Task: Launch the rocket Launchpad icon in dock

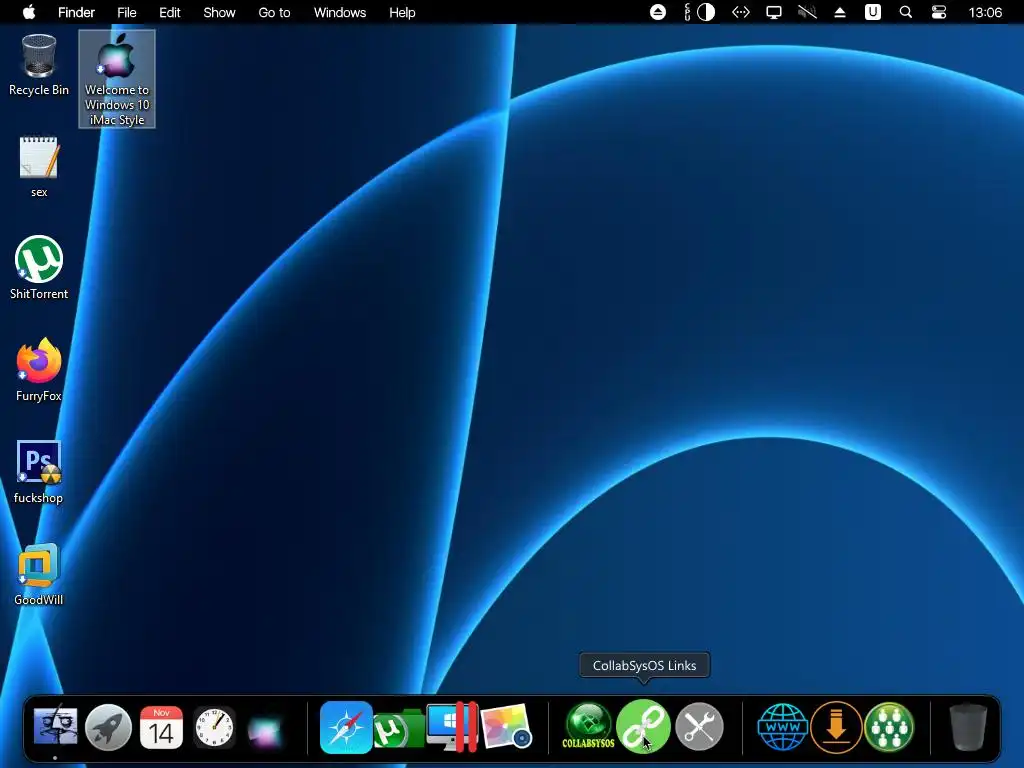Action: click(108, 727)
